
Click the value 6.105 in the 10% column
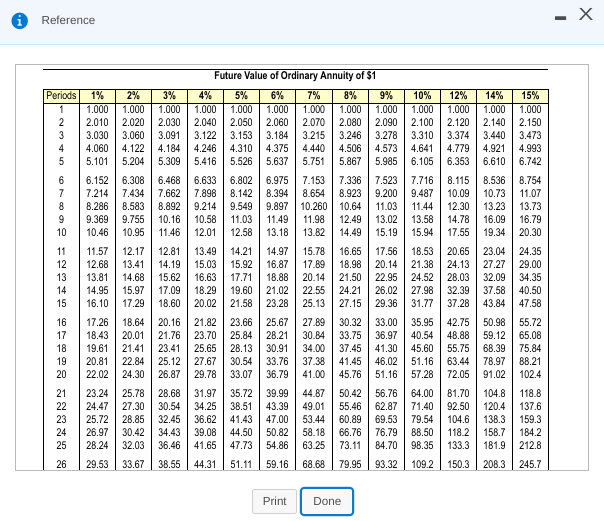pyautogui.click(x=422, y=161)
